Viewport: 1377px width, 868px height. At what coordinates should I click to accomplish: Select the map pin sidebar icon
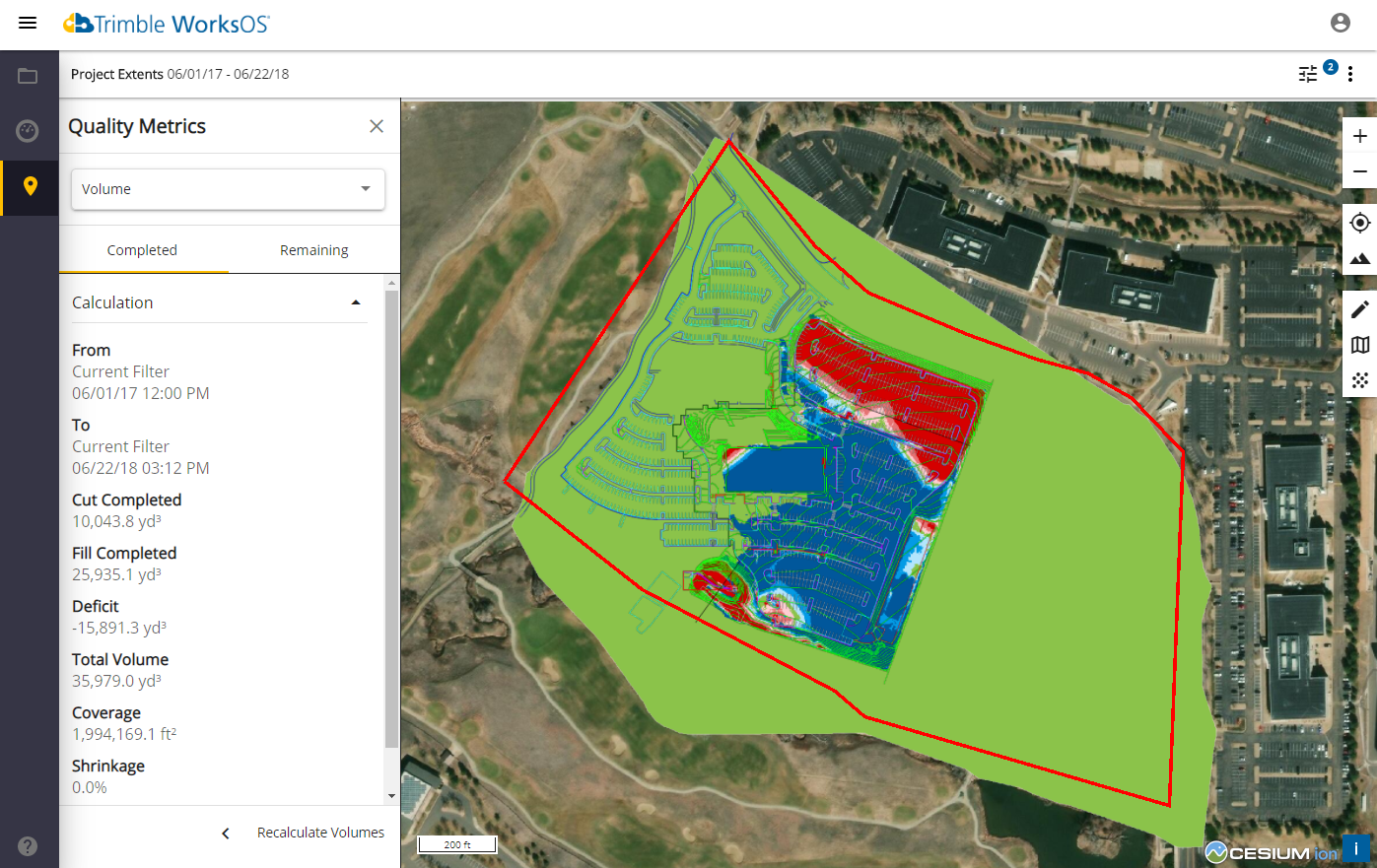click(31, 186)
